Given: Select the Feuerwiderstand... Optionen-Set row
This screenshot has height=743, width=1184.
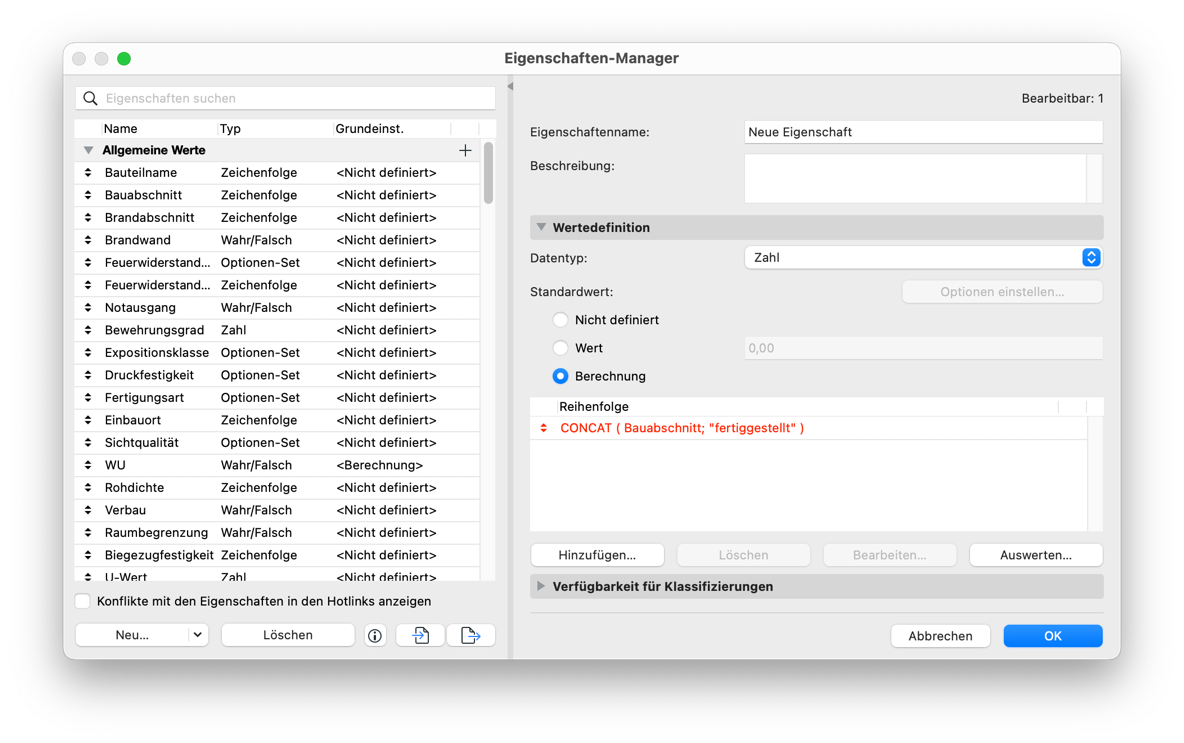Looking at the screenshot, I should point(277,263).
